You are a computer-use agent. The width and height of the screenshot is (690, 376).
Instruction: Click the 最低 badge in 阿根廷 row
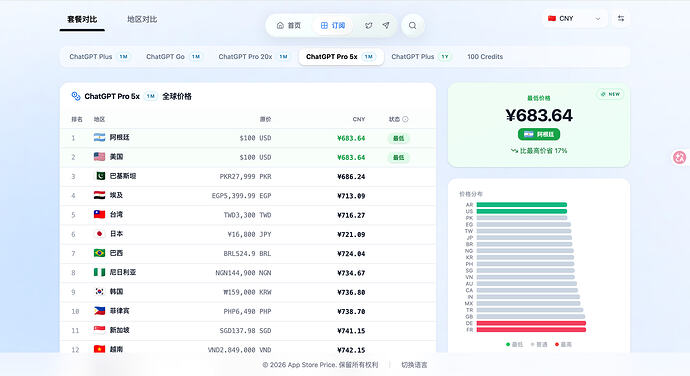tap(398, 138)
